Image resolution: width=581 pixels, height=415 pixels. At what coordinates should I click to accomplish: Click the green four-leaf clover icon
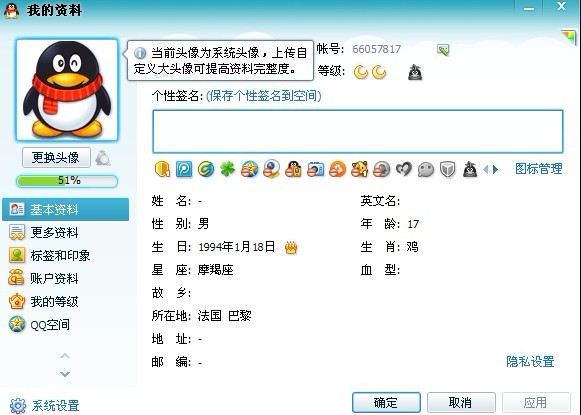[x=228, y=170]
